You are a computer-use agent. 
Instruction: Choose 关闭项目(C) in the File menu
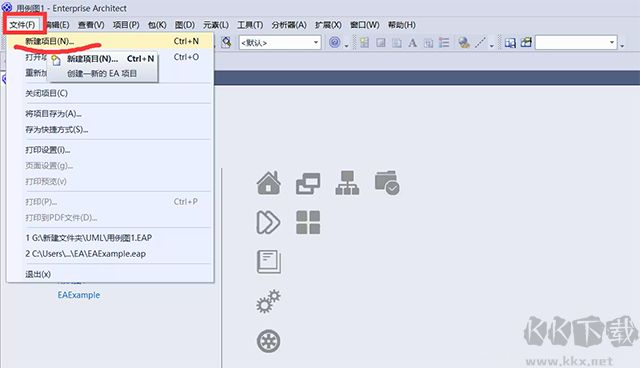tap(110, 93)
